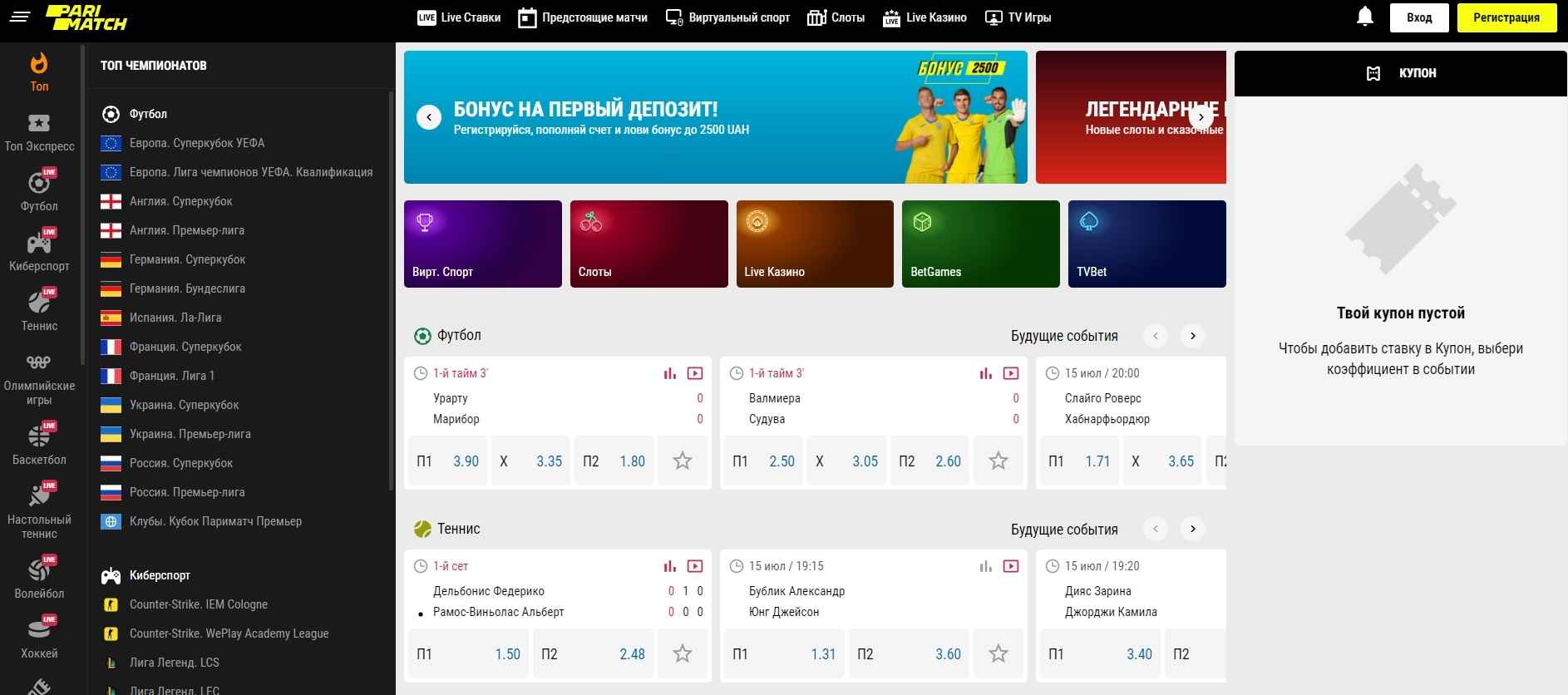This screenshot has height=695, width=1568.
Task: Open Предстоящие матчи in top menu
Action: (x=582, y=17)
